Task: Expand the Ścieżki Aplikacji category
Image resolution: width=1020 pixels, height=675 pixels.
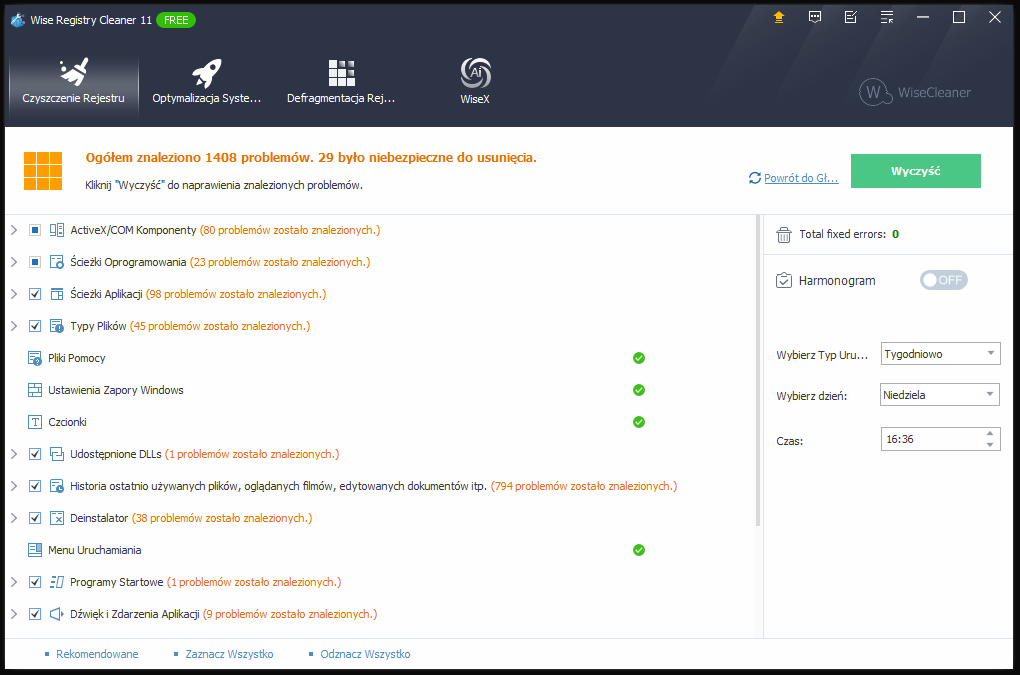Action: coord(14,294)
